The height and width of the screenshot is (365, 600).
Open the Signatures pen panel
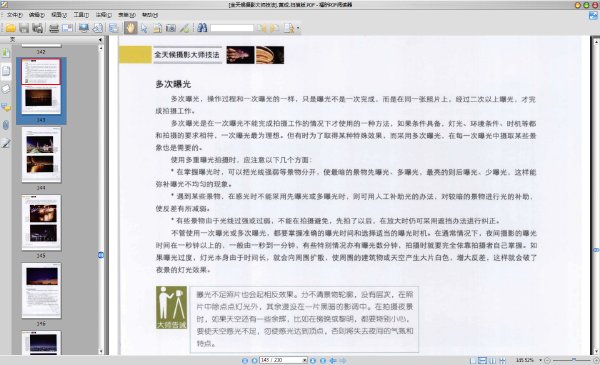6,143
